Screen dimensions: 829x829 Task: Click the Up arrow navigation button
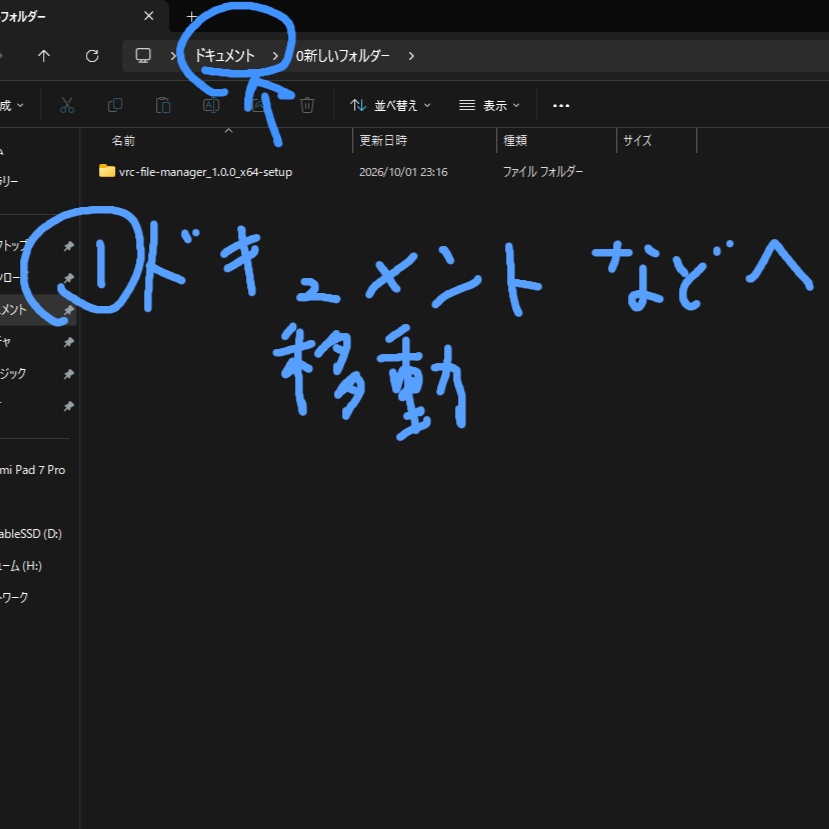point(44,56)
